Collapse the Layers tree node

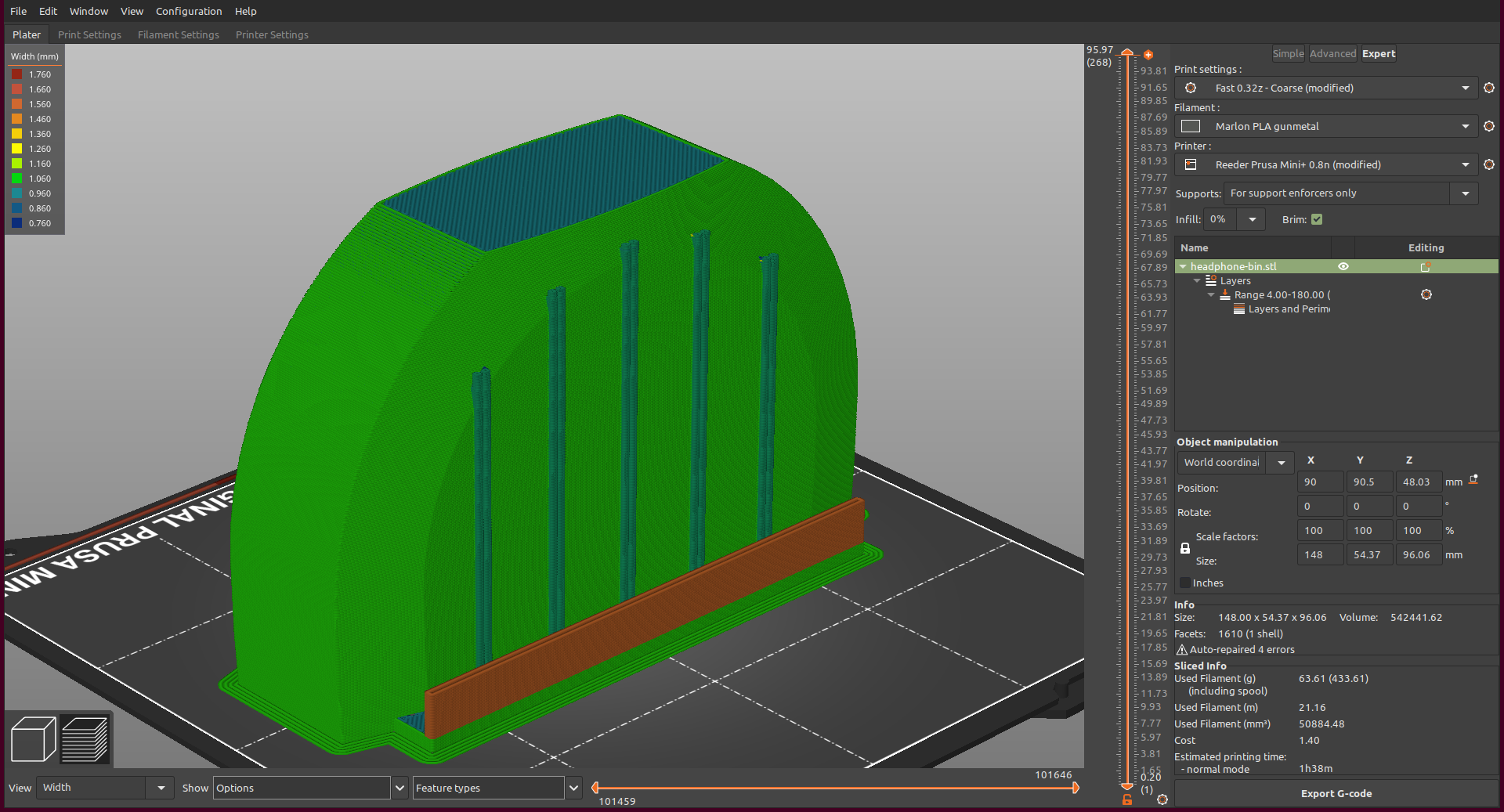tap(1197, 280)
